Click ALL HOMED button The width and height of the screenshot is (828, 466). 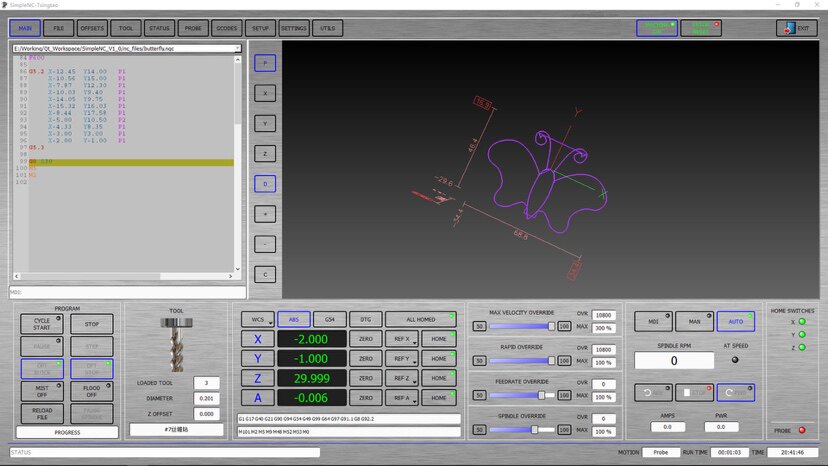421,319
